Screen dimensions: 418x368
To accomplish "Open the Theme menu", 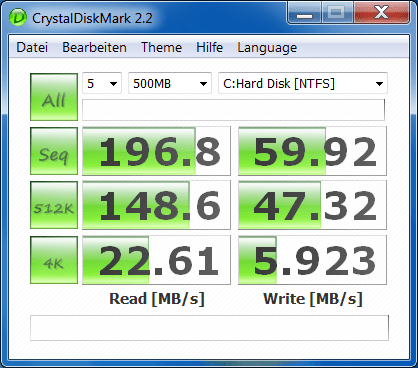I will (161, 48).
